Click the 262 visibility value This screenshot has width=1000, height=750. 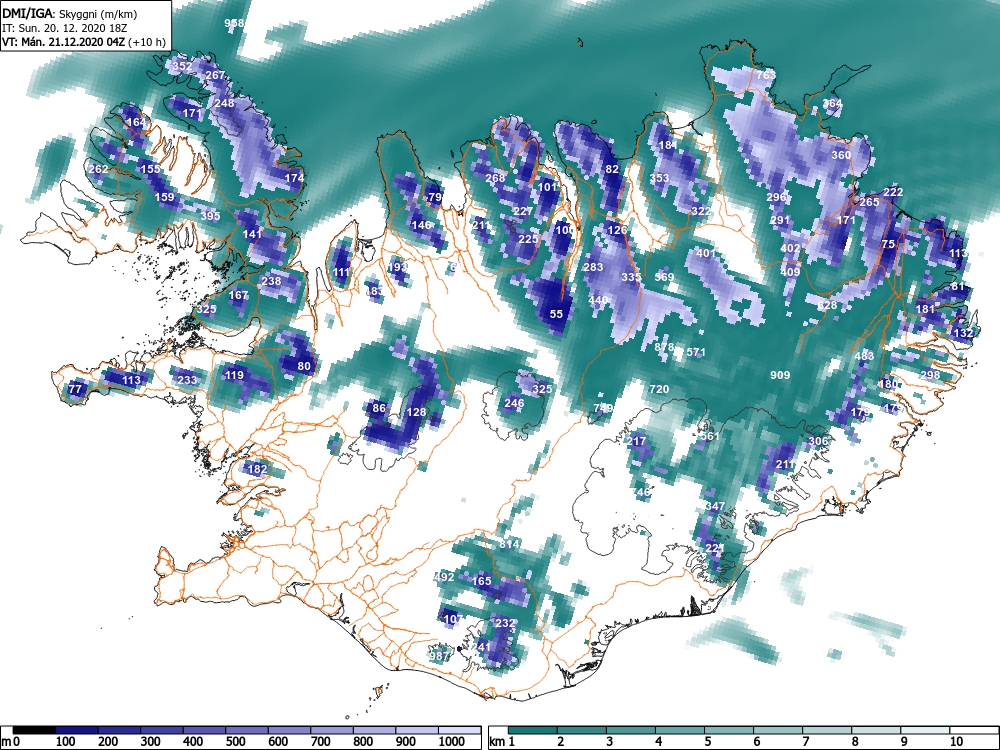coord(98,169)
